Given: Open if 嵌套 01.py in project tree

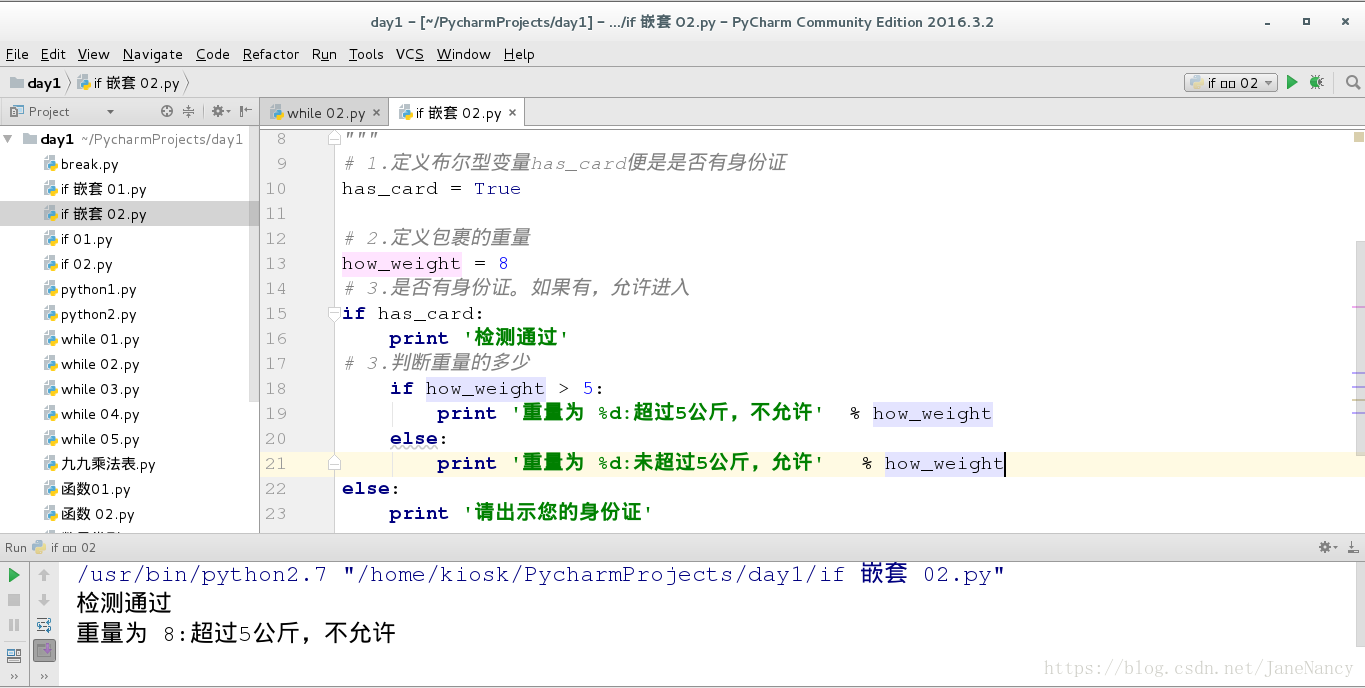Looking at the screenshot, I should coord(103,189).
